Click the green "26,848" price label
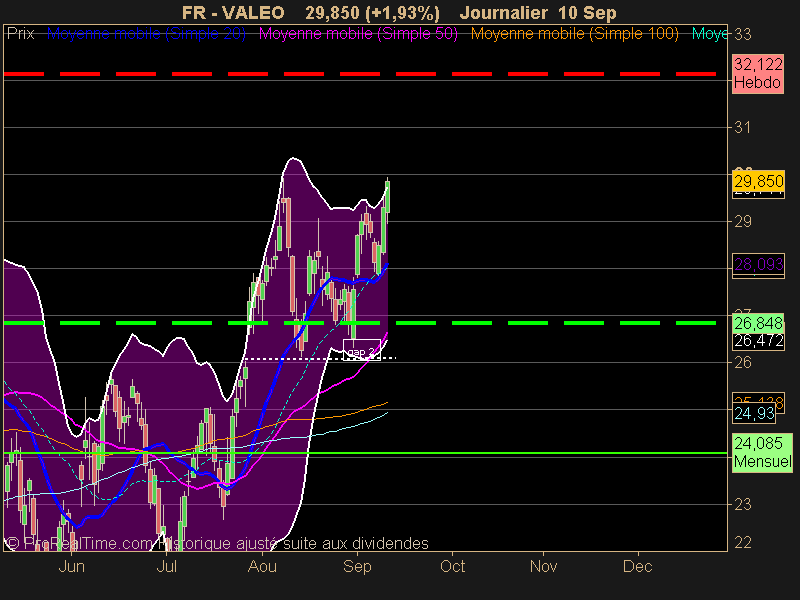This screenshot has width=800, height=600. point(758,323)
